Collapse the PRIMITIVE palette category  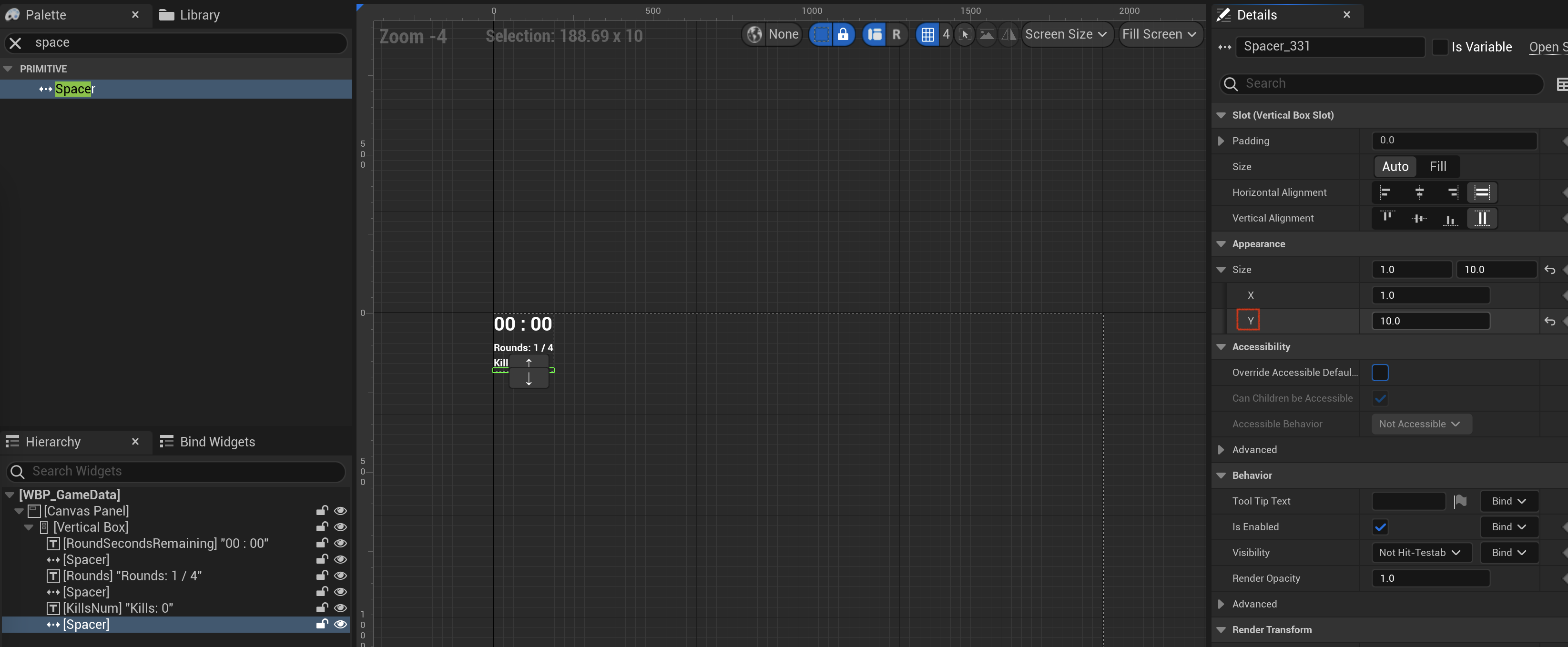[x=8, y=69]
